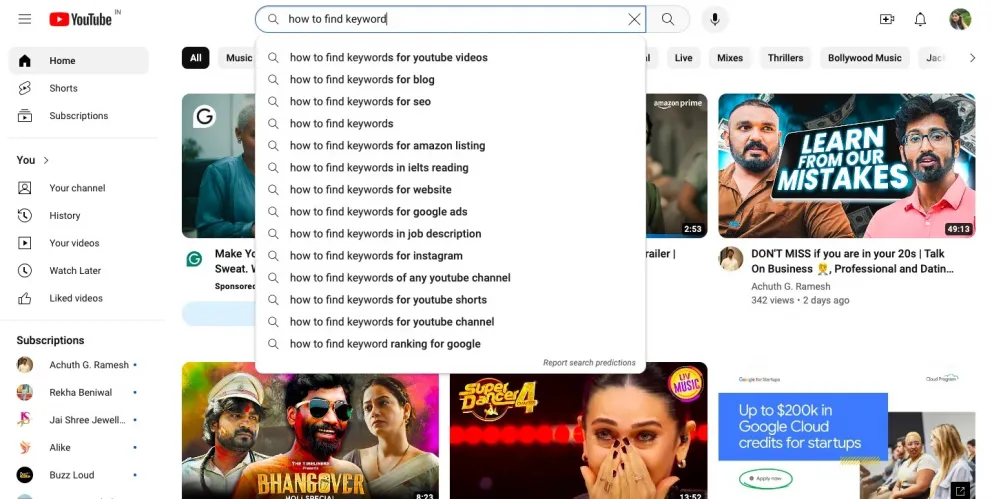Select the Thrillers filter chip
992x499 pixels.
(x=785, y=58)
